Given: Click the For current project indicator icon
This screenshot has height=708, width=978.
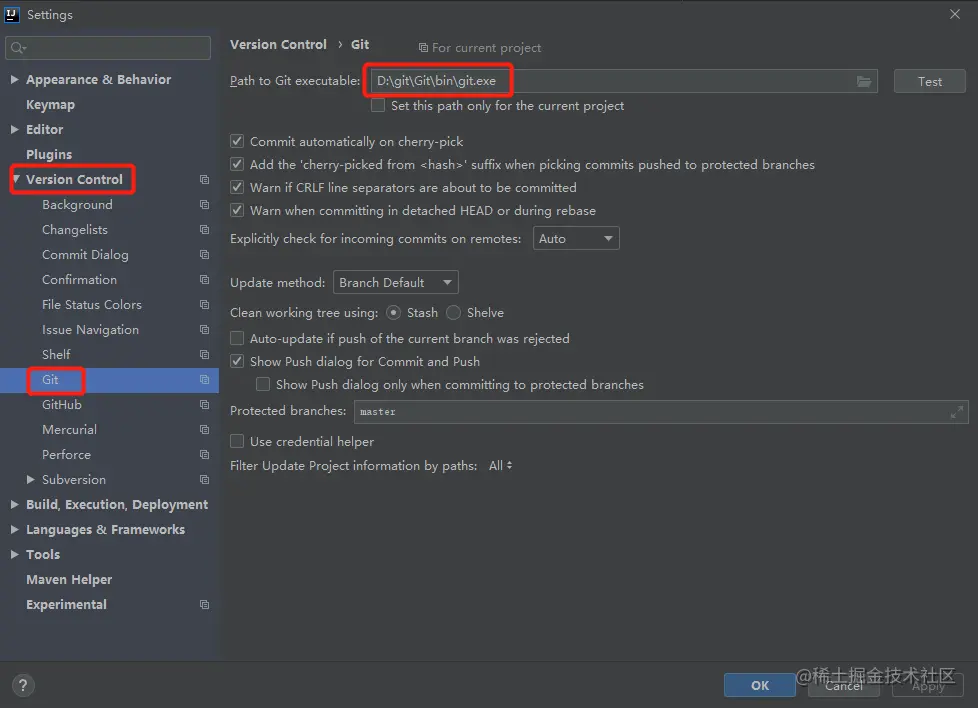Looking at the screenshot, I should point(423,48).
